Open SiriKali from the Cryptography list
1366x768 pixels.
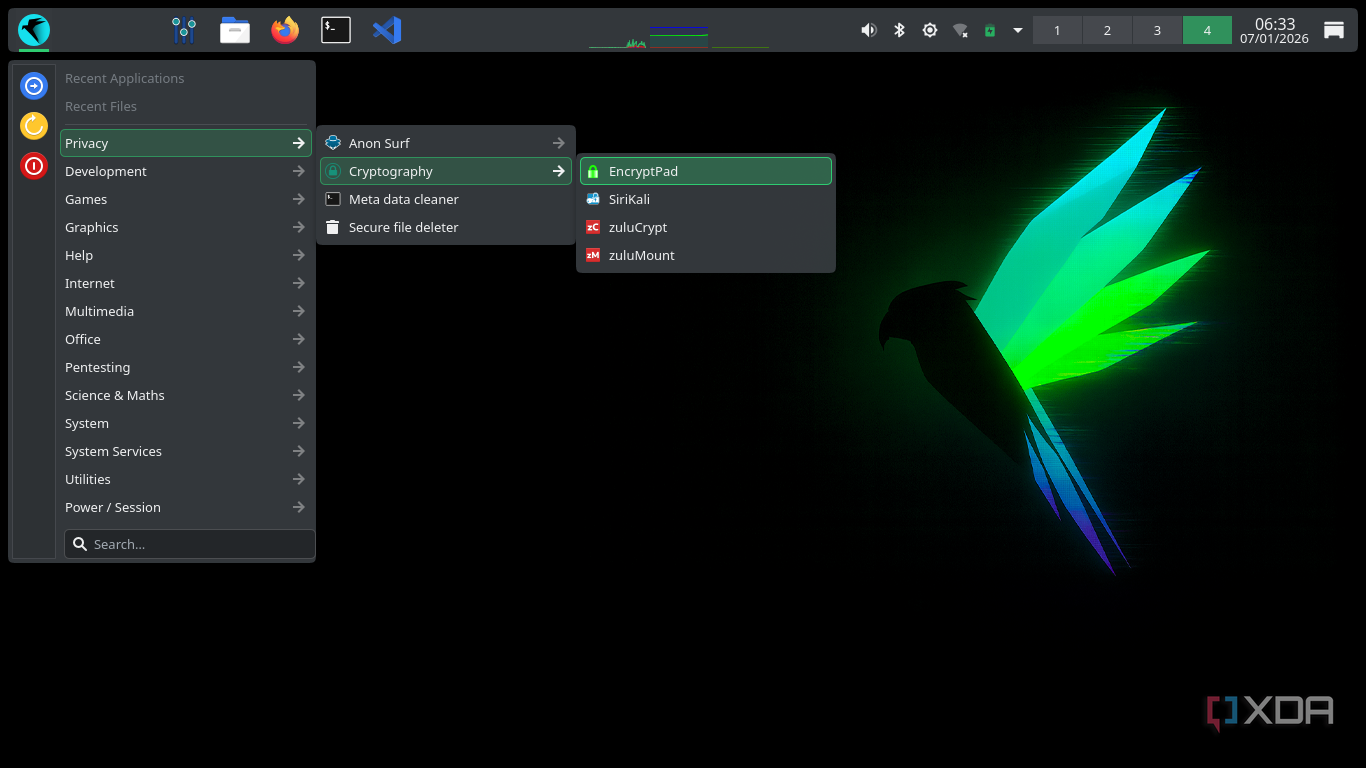tap(629, 199)
